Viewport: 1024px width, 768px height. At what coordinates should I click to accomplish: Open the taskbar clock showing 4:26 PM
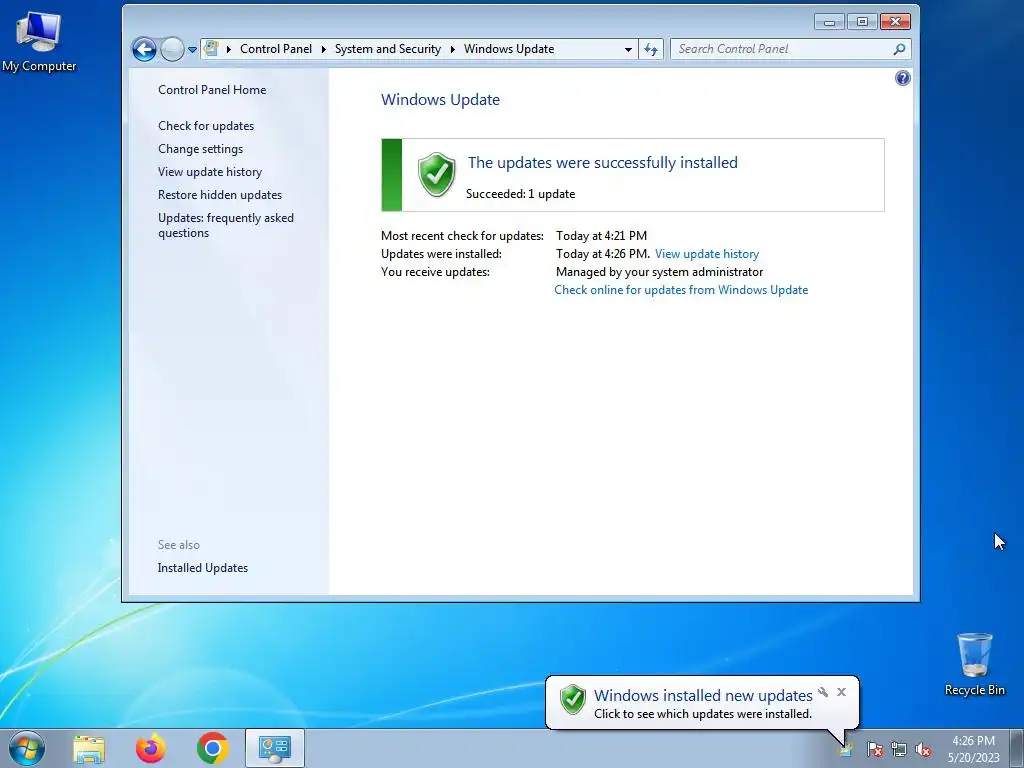tap(974, 749)
